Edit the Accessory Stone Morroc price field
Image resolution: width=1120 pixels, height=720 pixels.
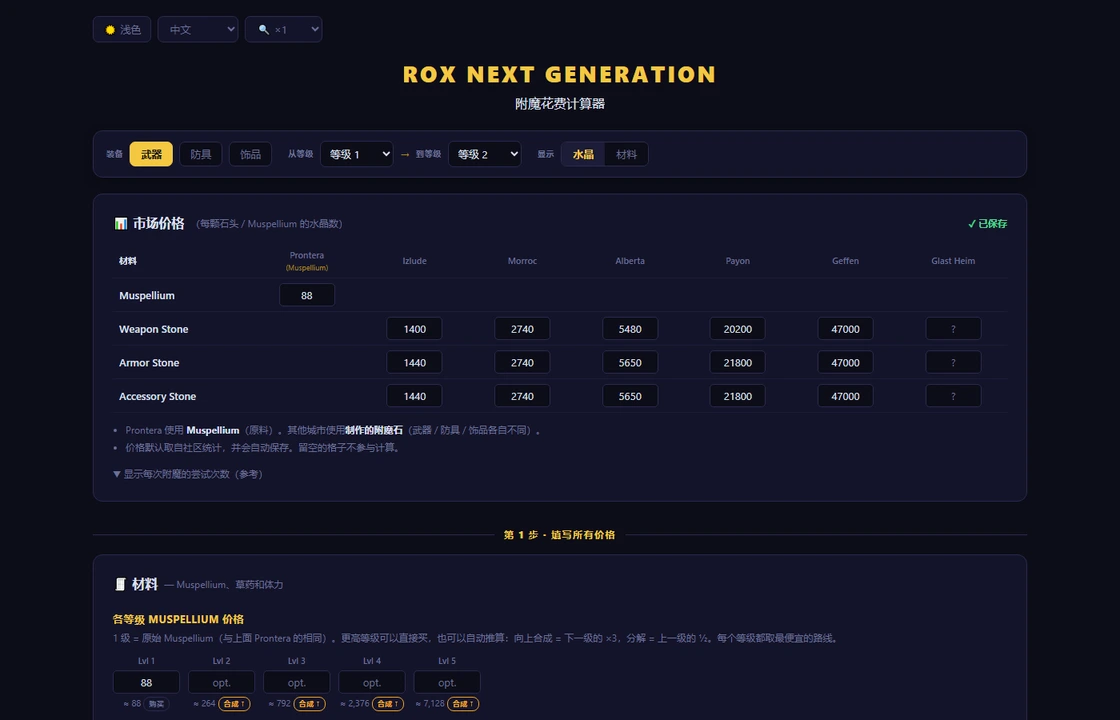[x=522, y=396]
